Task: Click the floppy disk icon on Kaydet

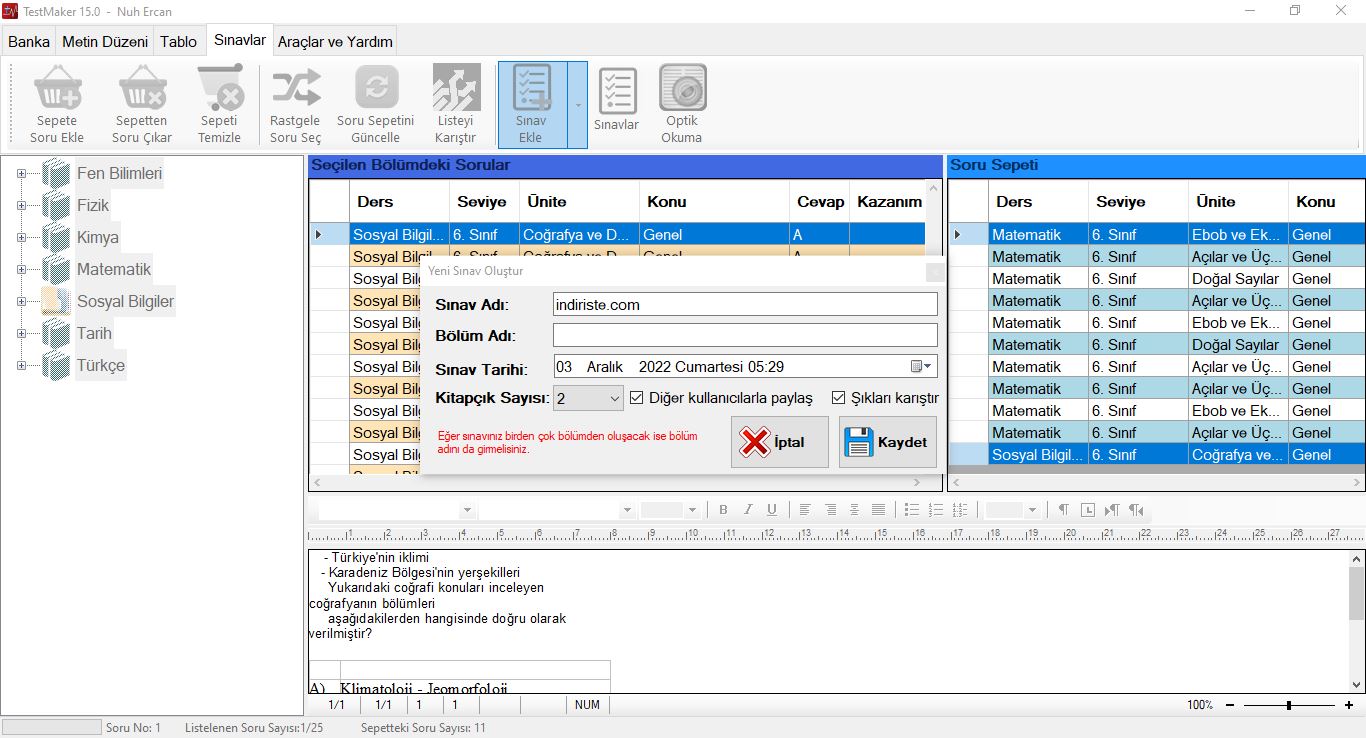Action: point(858,442)
